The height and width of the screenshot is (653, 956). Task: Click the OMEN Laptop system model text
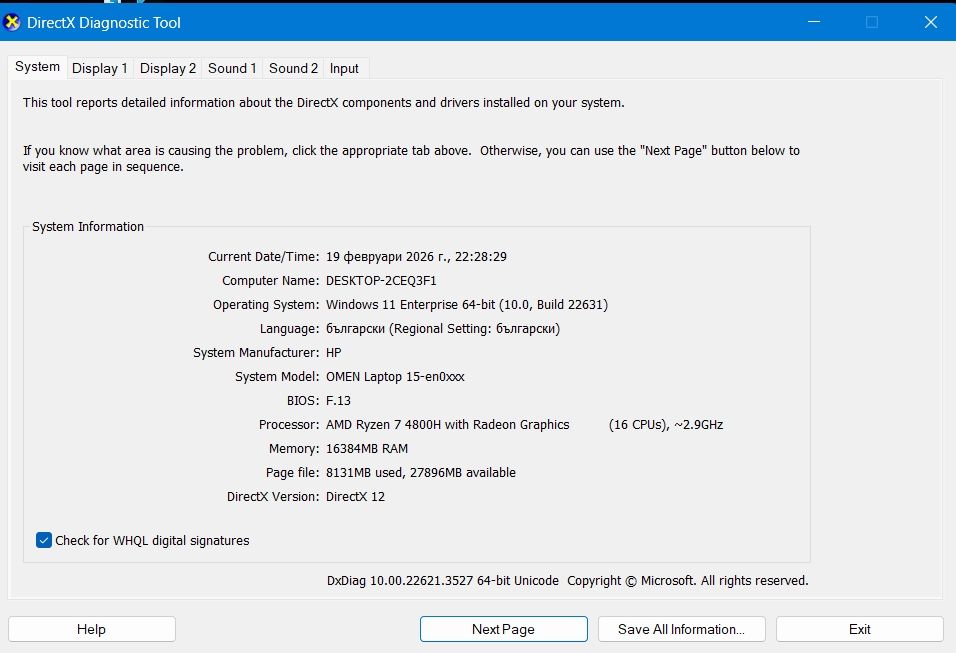(395, 377)
